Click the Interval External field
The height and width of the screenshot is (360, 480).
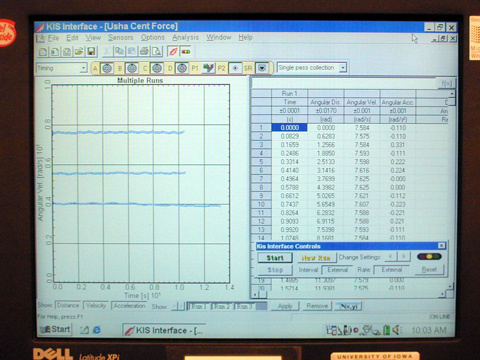pyautogui.click(x=337, y=270)
